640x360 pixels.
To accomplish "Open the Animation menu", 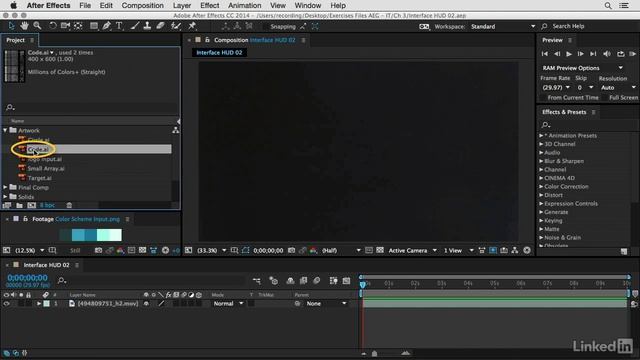I will pyautogui.click(x=244, y=5).
